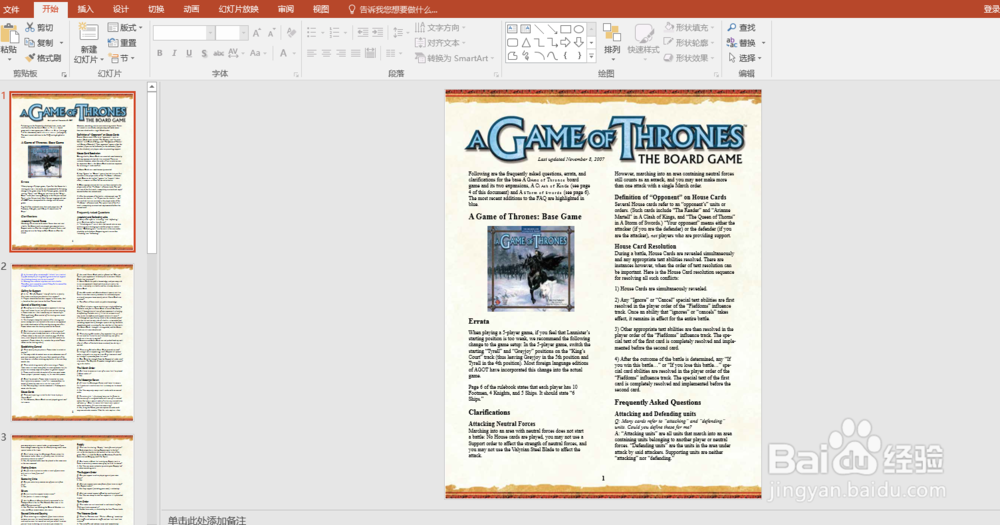The image size is (1000, 525).
Task: Select the right arrow shape
Action: click(x=565, y=43)
